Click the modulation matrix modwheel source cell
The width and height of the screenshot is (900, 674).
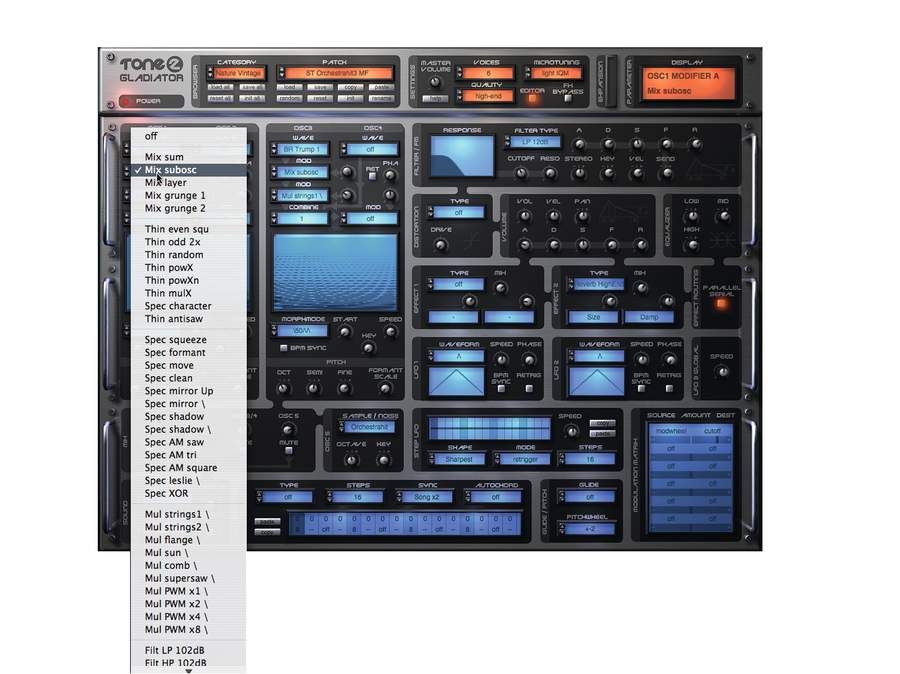[x=670, y=431]
